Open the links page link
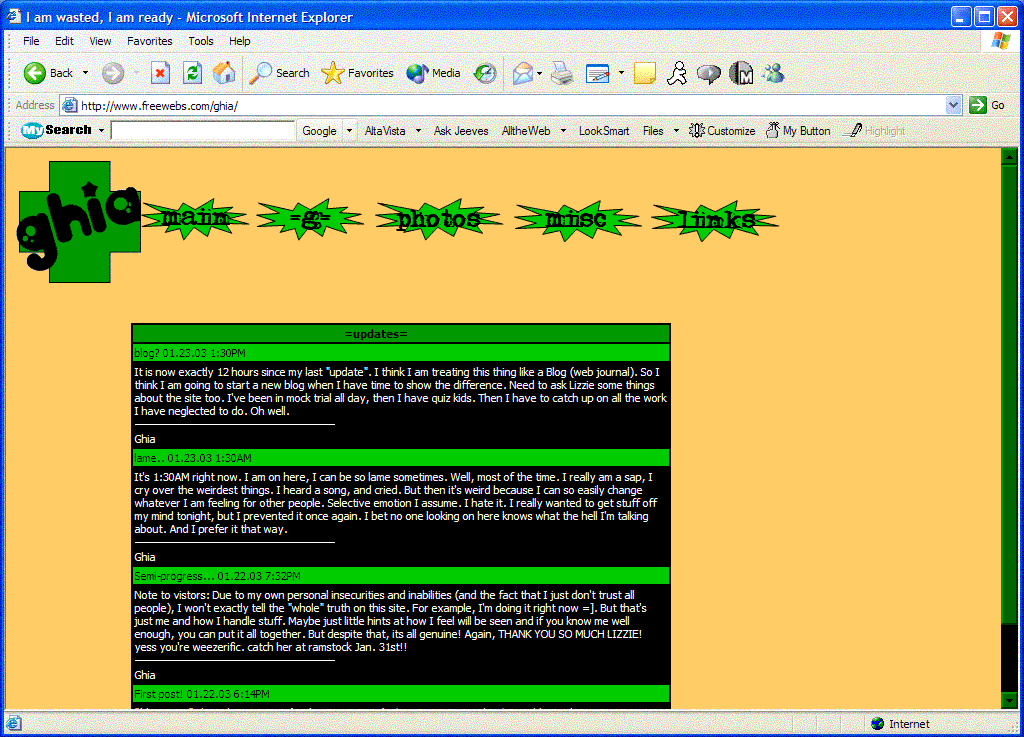 click(x=715, y=220)
